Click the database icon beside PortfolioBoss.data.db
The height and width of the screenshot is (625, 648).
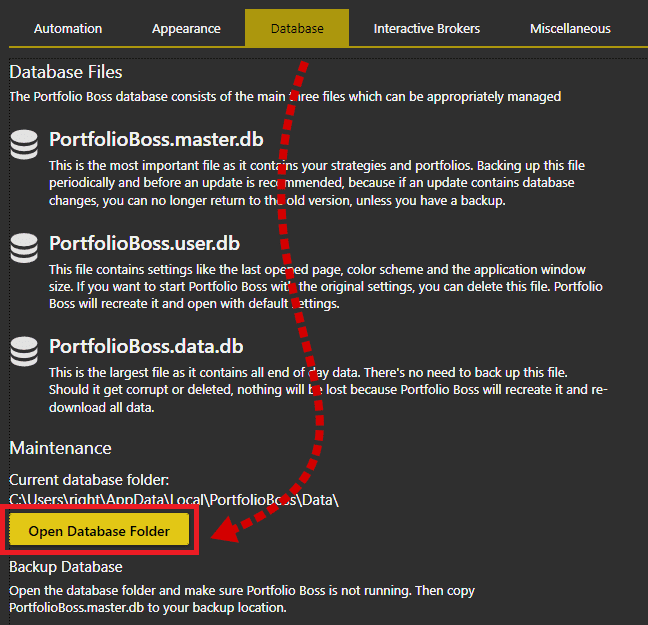(x=24, y=352)
